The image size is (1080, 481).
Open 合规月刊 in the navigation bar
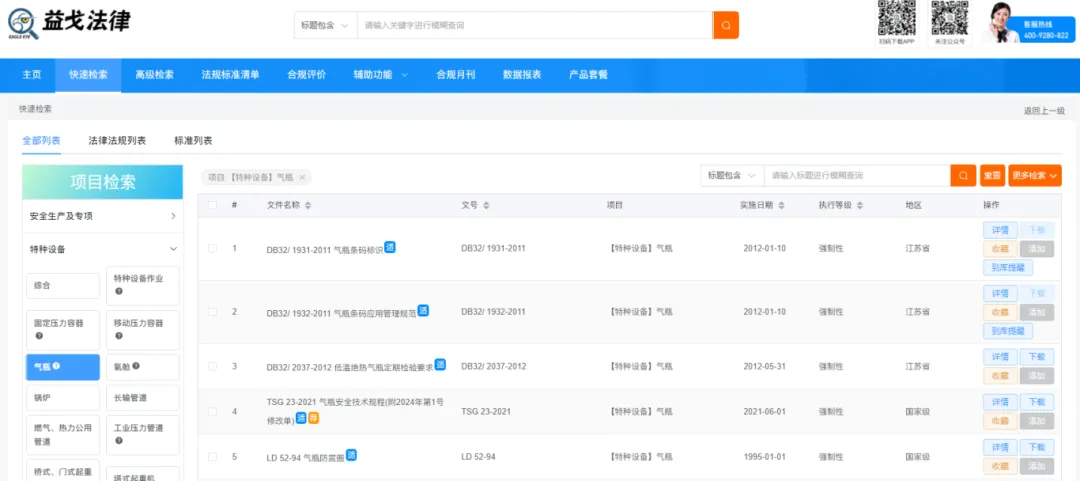(x=456, y=75)
